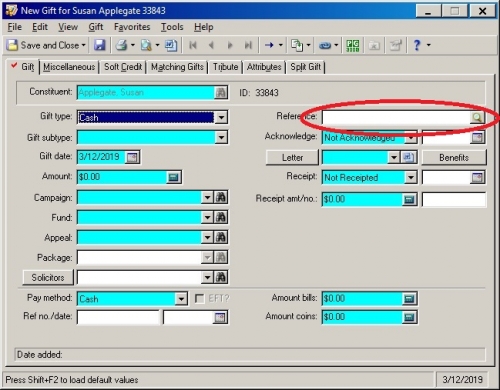The height and width of the screenshot is (390, 500).
Task: Switch to the Attributes tab
Action: point(264,67)
